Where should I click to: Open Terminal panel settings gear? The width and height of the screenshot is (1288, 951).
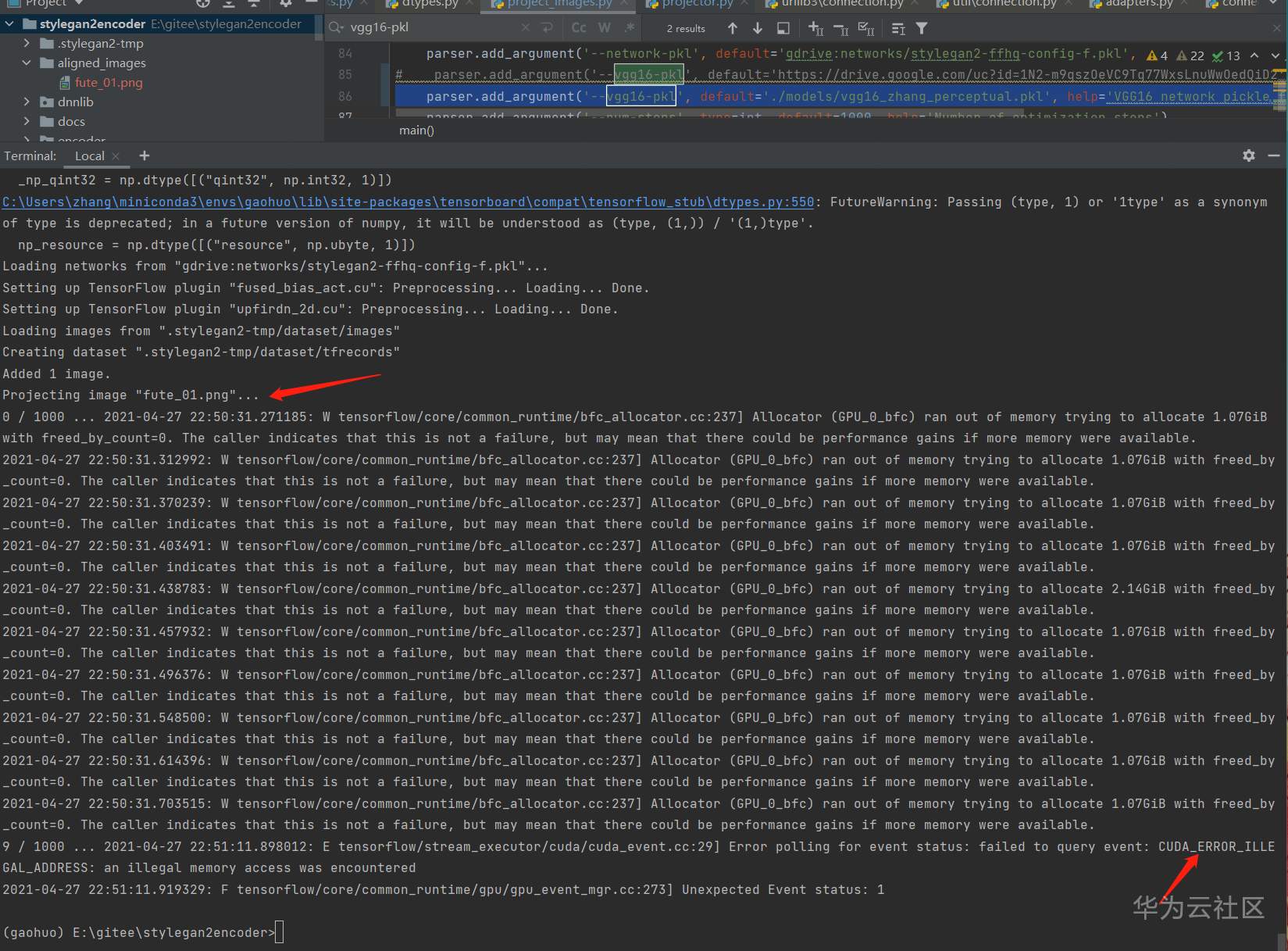[1249, 156]
